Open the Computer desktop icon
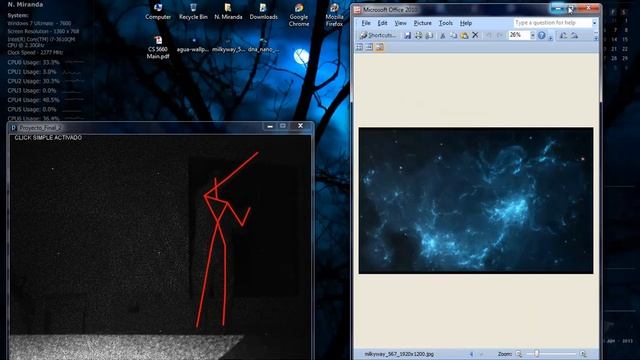640x360 pixels. coord(158,11)
